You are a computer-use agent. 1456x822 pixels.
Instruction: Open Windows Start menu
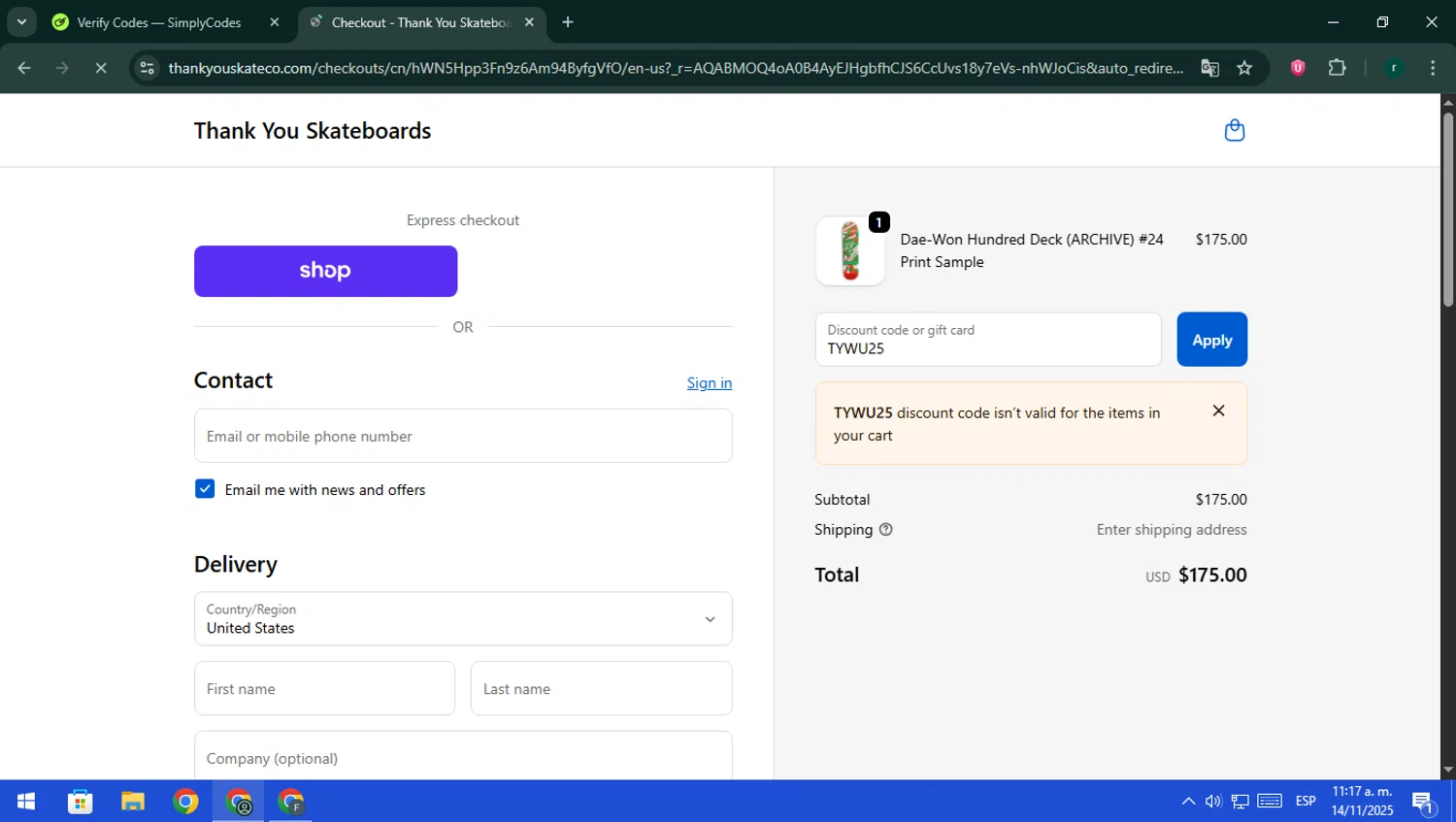point(26,802)
